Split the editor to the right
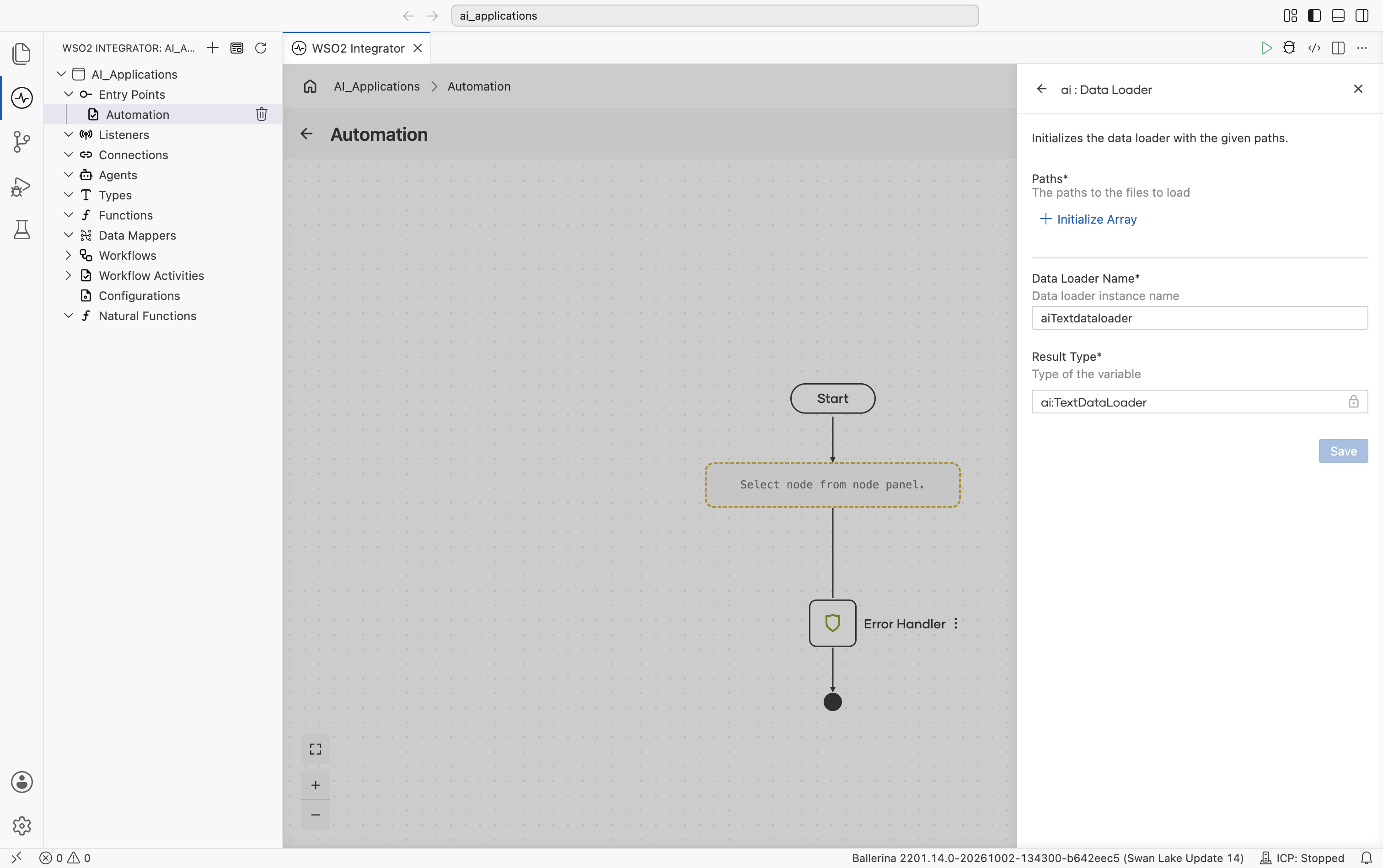The width and height of the screenshot is (1383, 868). pos(1338,48)
